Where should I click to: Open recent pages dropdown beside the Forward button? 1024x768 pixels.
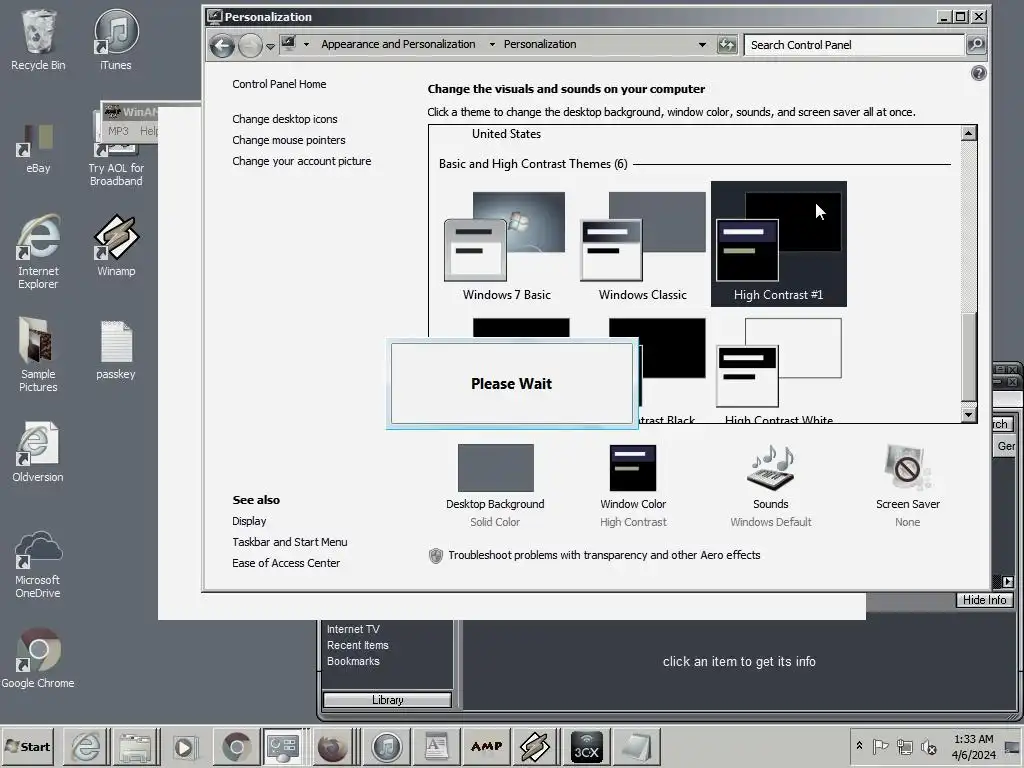[270, 46]
